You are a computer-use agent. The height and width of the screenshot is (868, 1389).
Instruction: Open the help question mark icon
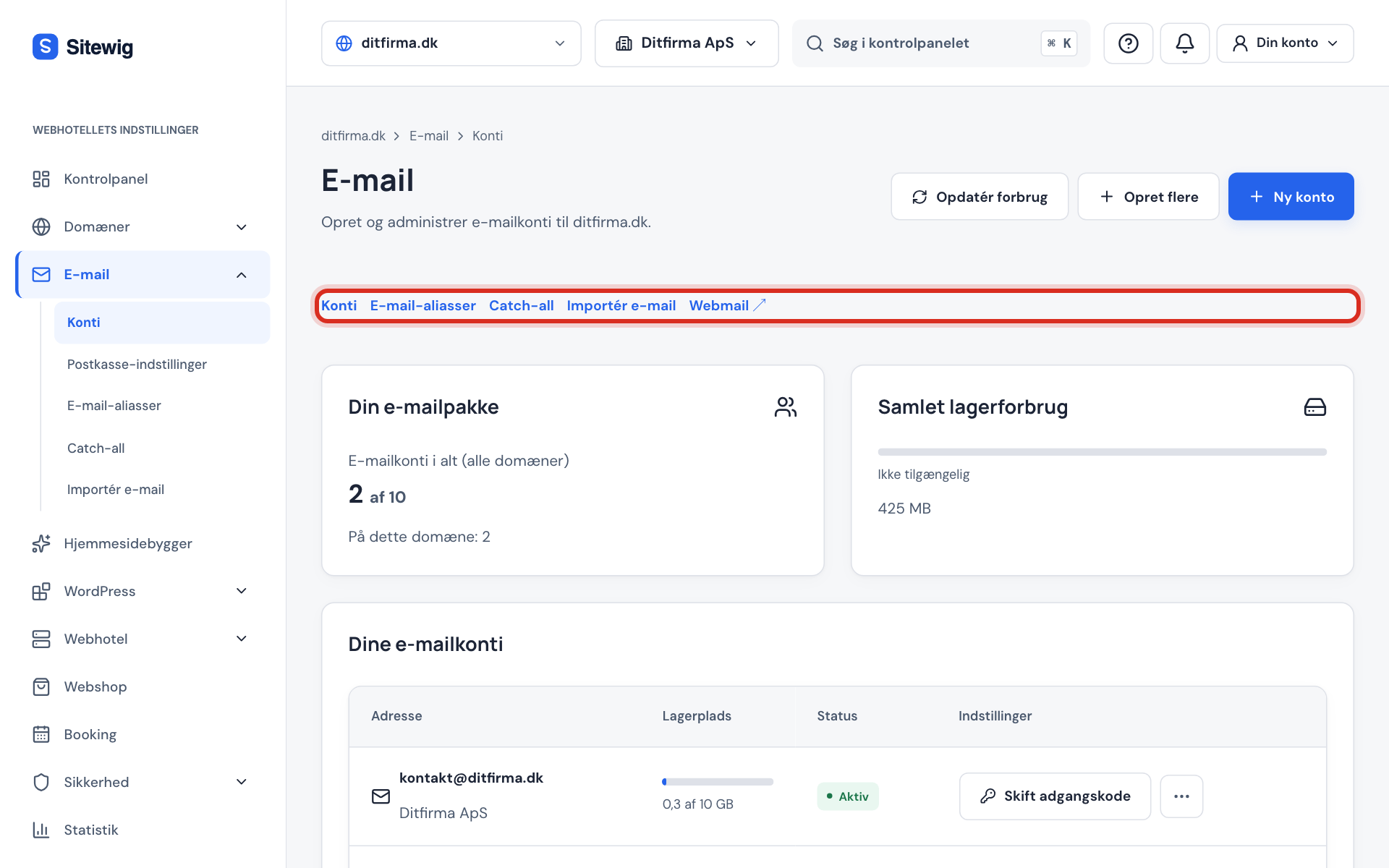click(1128, 43)
